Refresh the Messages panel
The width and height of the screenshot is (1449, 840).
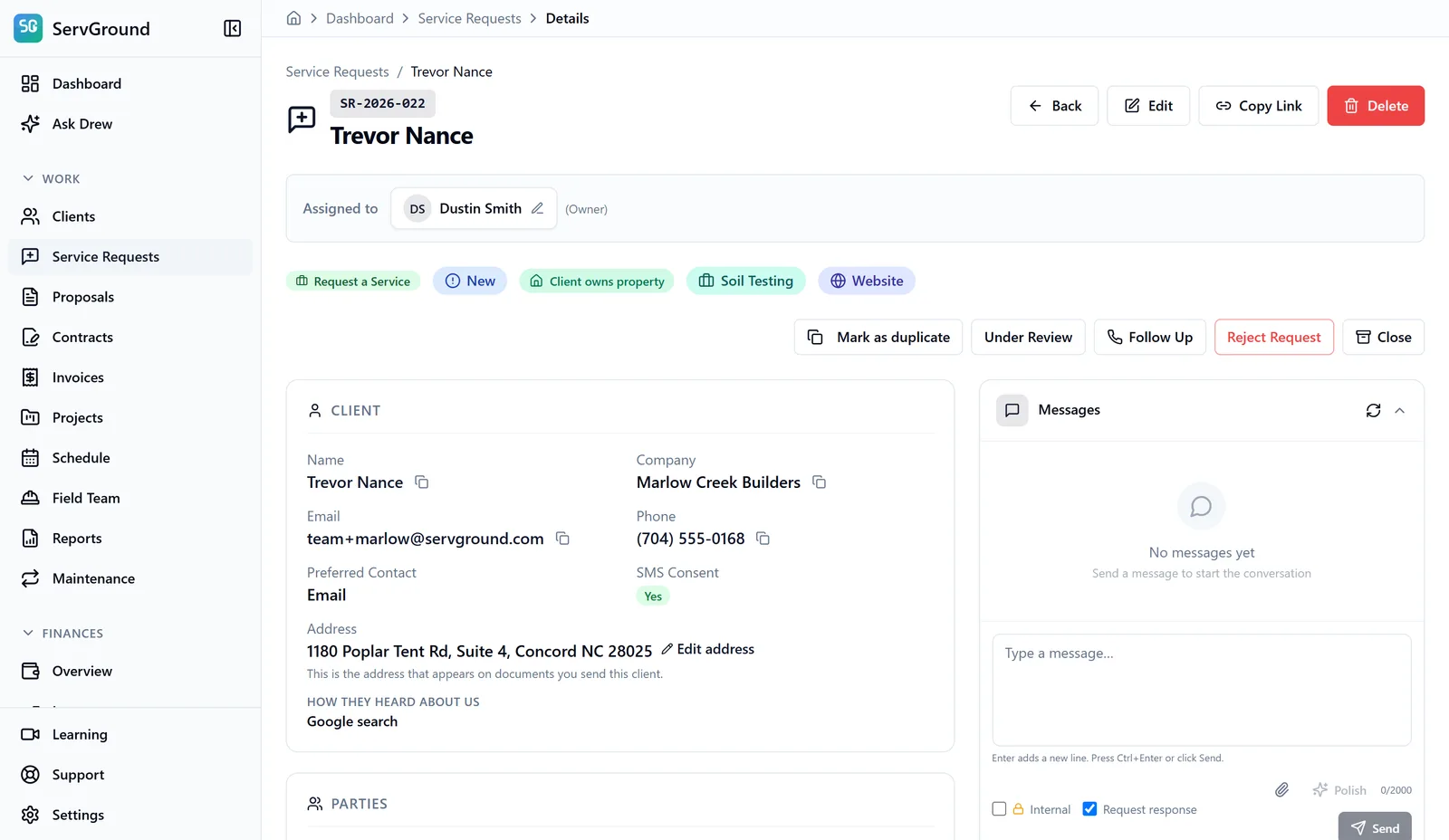coord(1374,411)
